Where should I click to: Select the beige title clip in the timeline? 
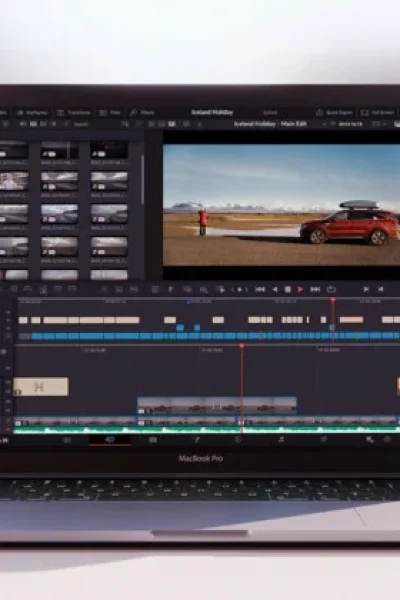click(x=41, y=386)
